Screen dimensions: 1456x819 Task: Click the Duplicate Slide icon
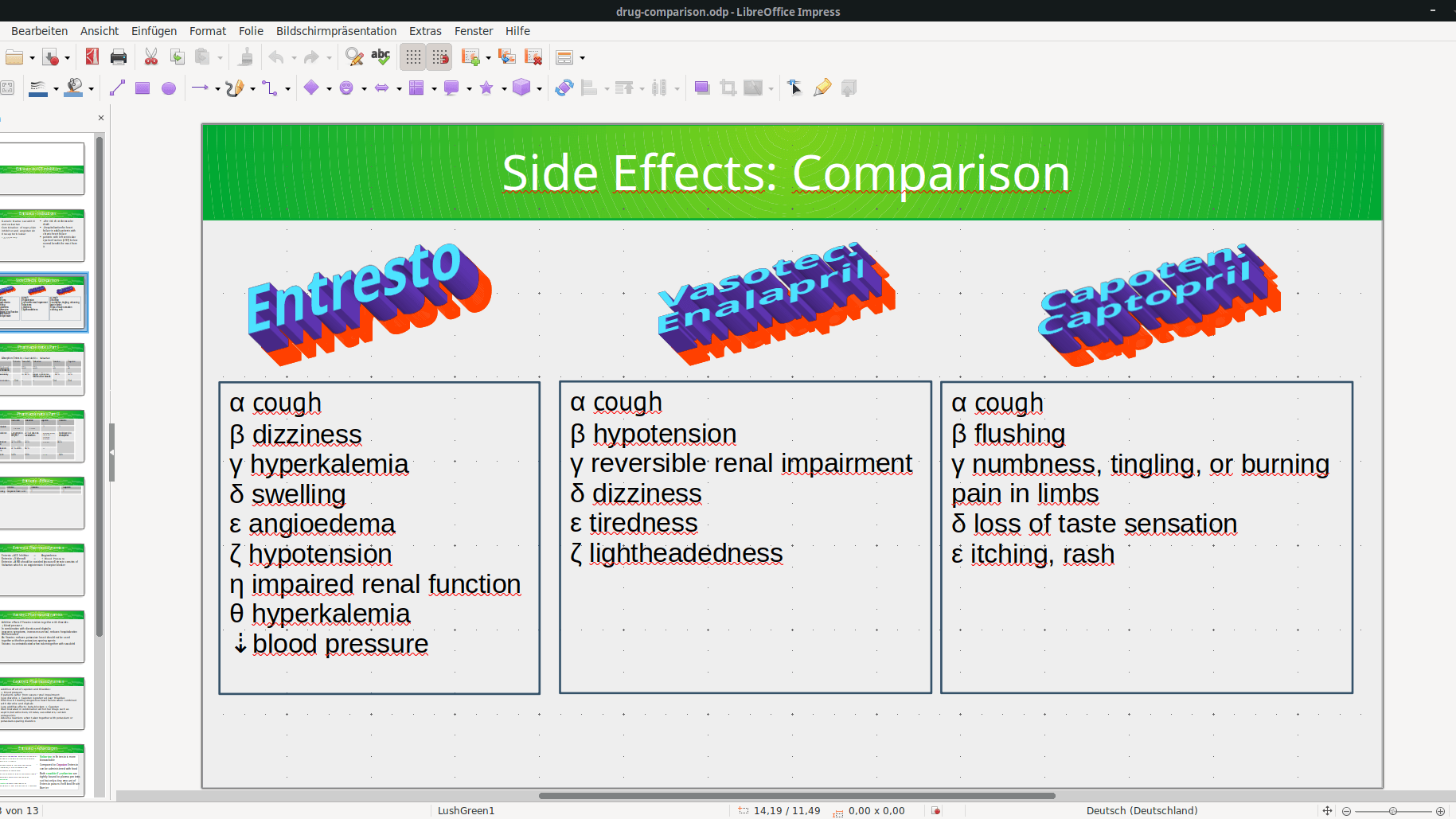(x=507, y=57)
